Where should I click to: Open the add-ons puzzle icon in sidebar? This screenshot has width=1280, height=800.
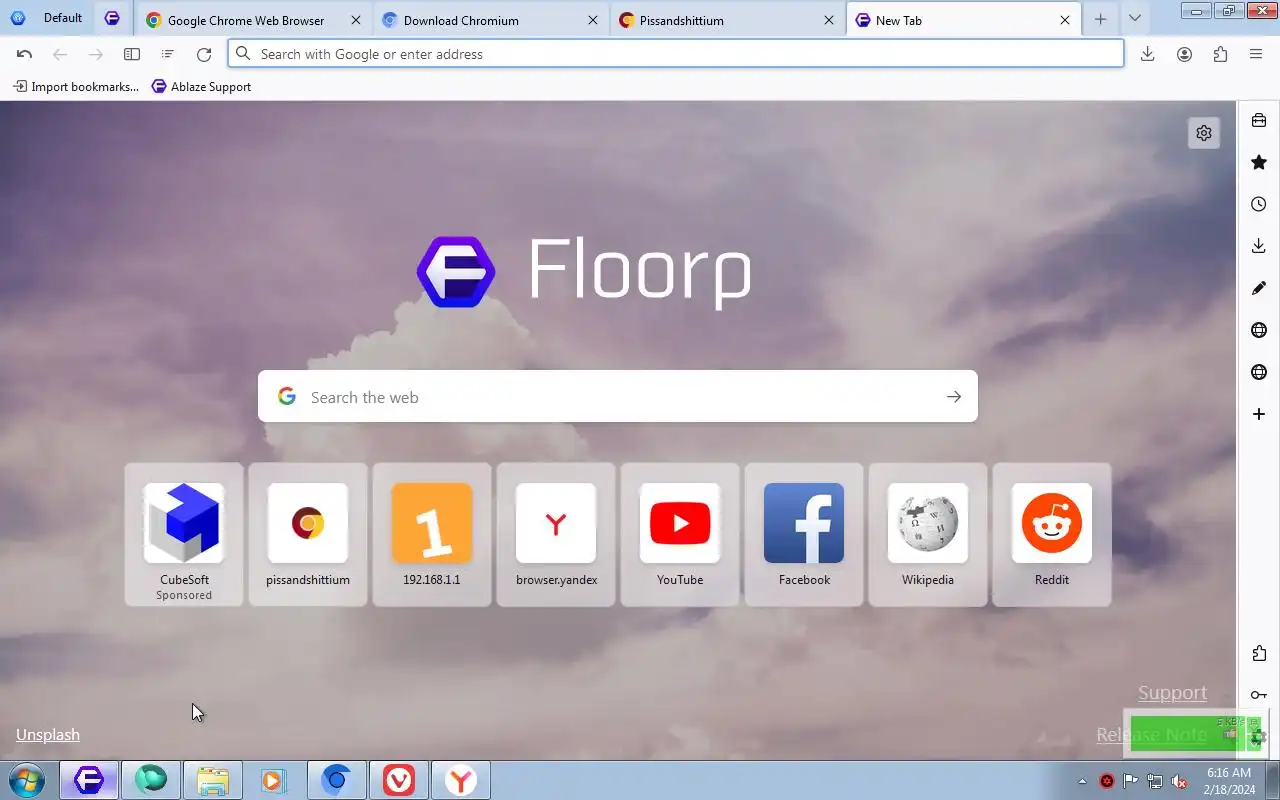click(x=1259, y=653)
